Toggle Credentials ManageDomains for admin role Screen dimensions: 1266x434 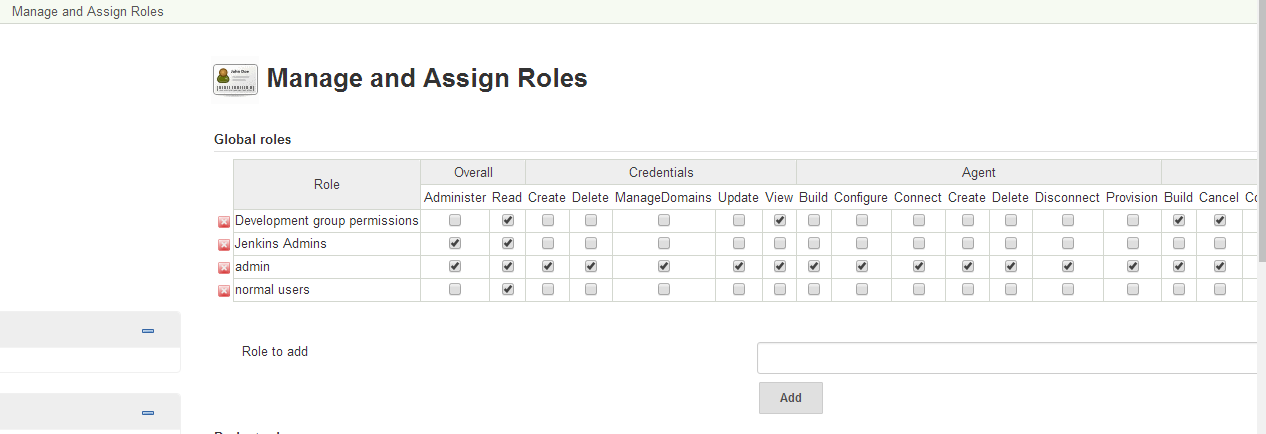pyautogui.click(x=664, y=266)
